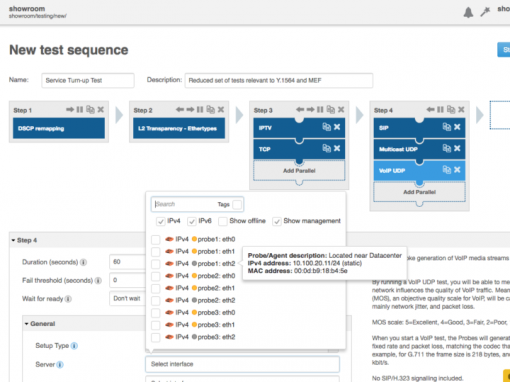This screenshot has height=382, width=510.
Task: Copy the VoIP UDP test block
Action: coord(447,170)
